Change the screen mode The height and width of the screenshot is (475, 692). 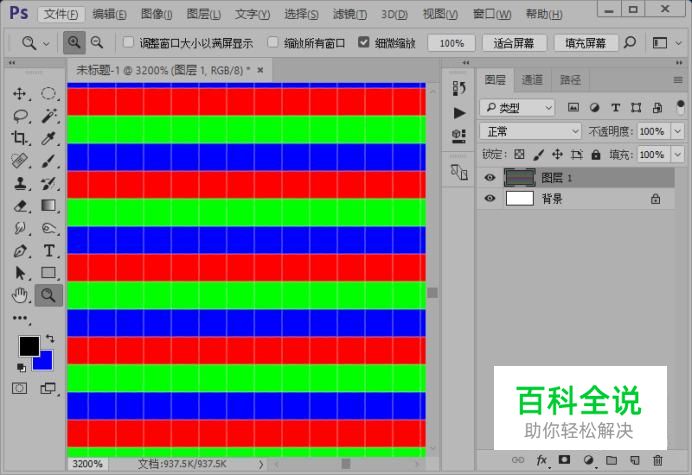click(48, 388)
